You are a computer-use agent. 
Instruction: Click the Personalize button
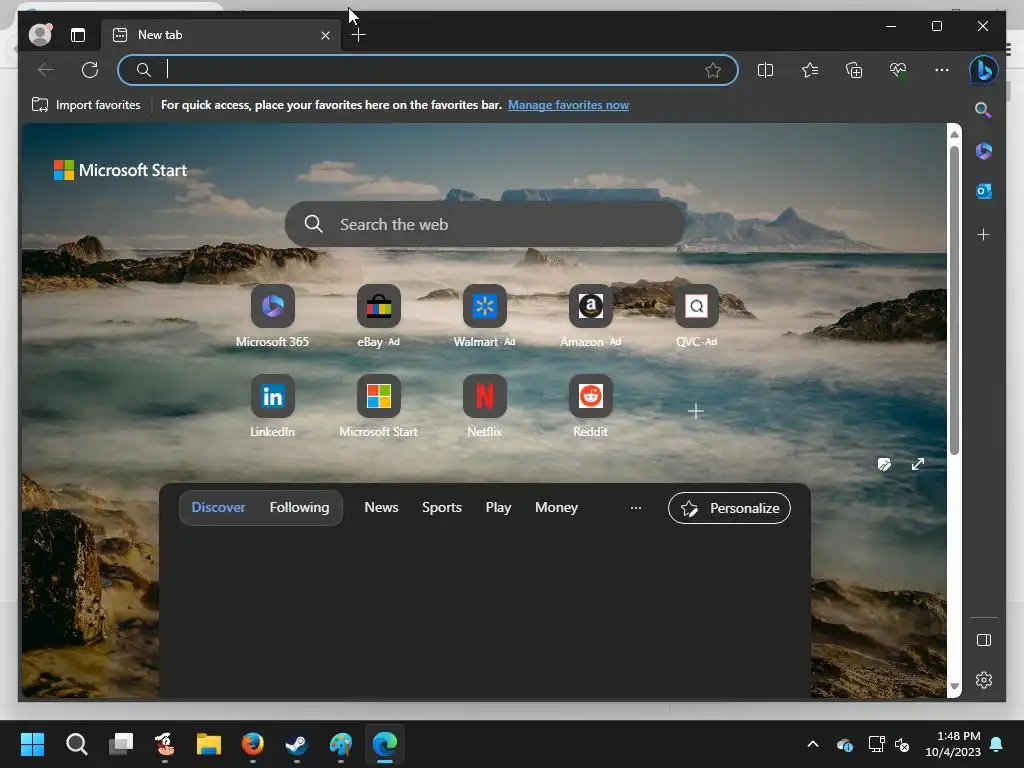tap(729, 508)
